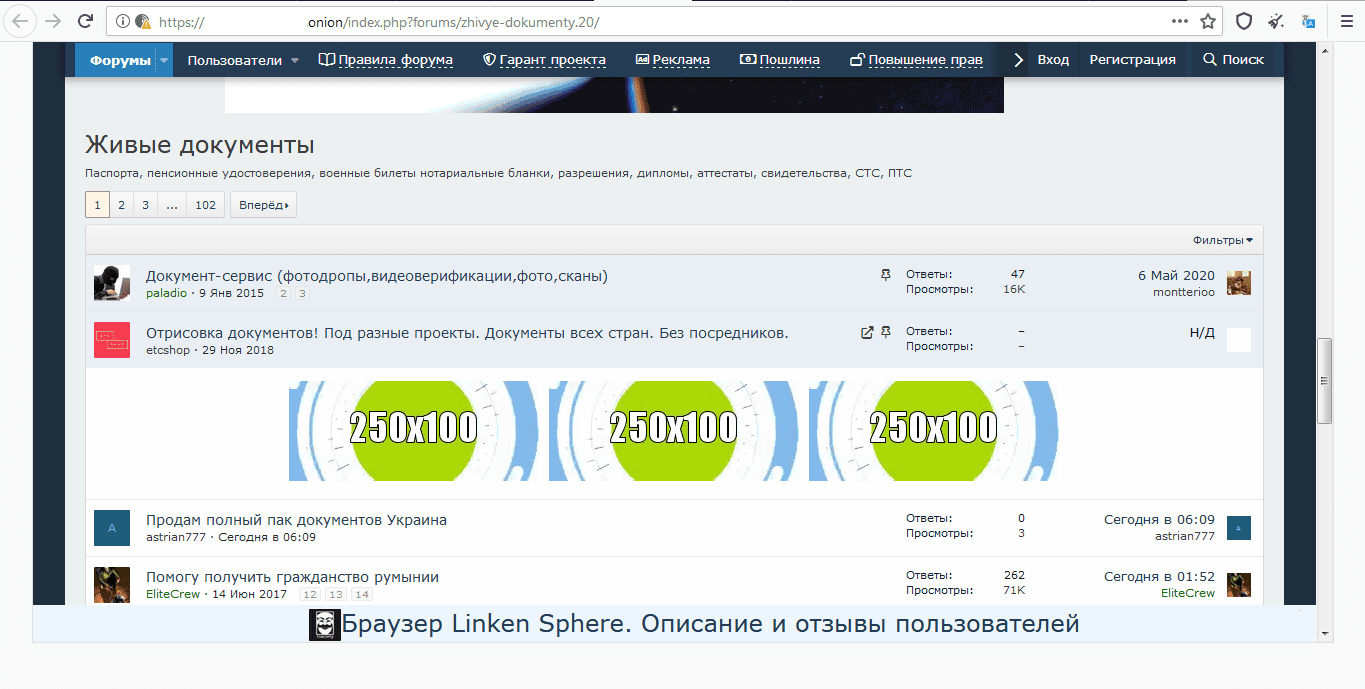Click the Регистрация link
The height and width of the screenshot is (689, 1365).
[x=1132, y=60]
